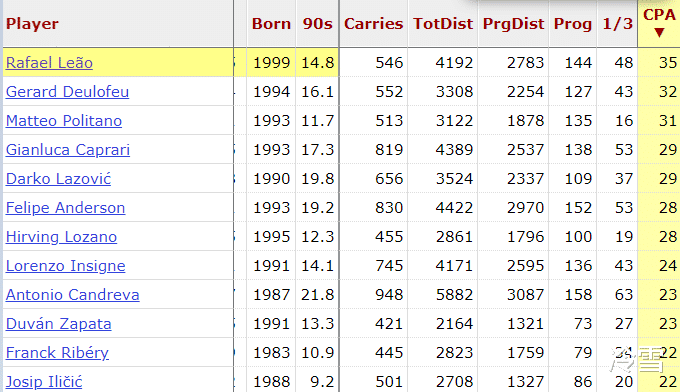Click the CPA sort descending arrow
680x392 pixels.
tap(659, 33)
